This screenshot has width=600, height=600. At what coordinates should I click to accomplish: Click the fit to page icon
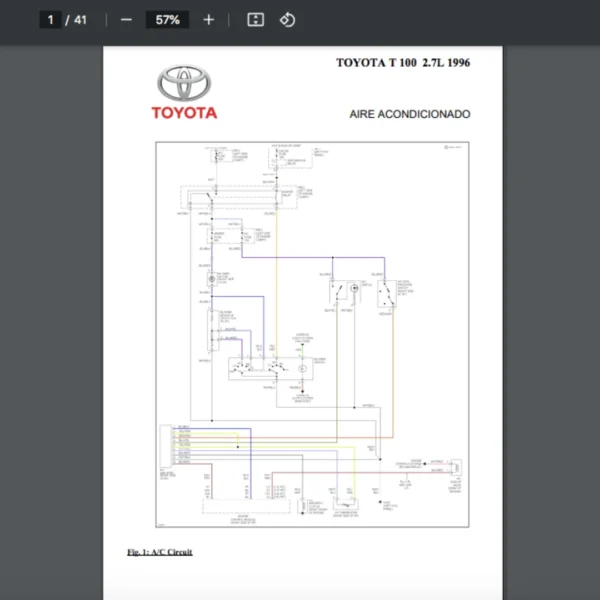pos(255,20)
